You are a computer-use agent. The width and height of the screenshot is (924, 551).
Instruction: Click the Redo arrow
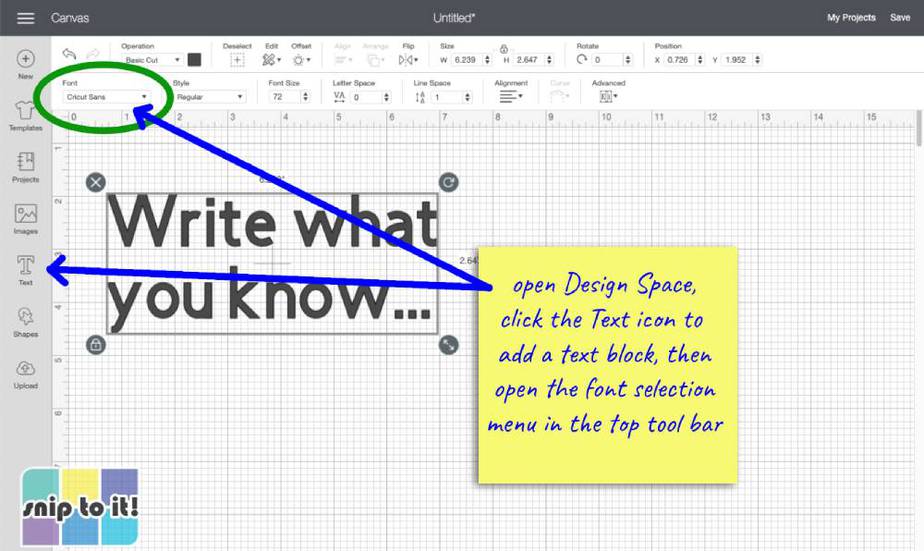(x=93, y=54)
